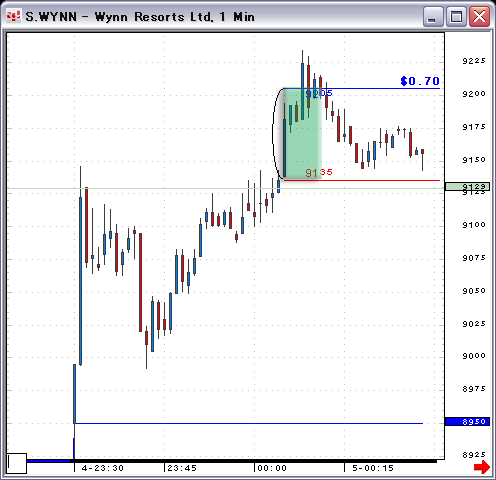Click the 9175 price axis label
Image resolution: width=496 pixels, height=480 pixels.
pyautogui.click(x=474, y=127)
